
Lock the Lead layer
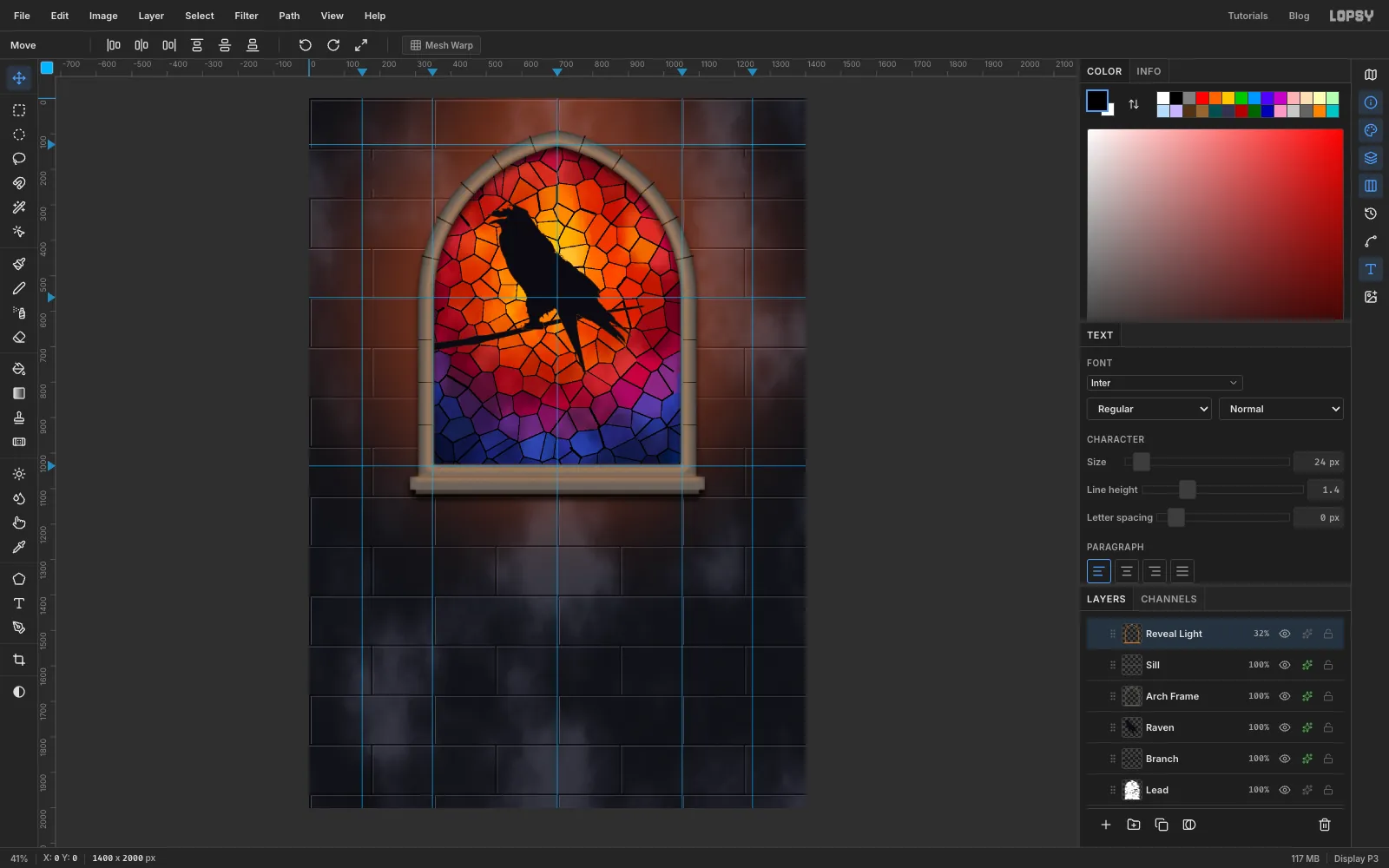tap(1328, 790)
